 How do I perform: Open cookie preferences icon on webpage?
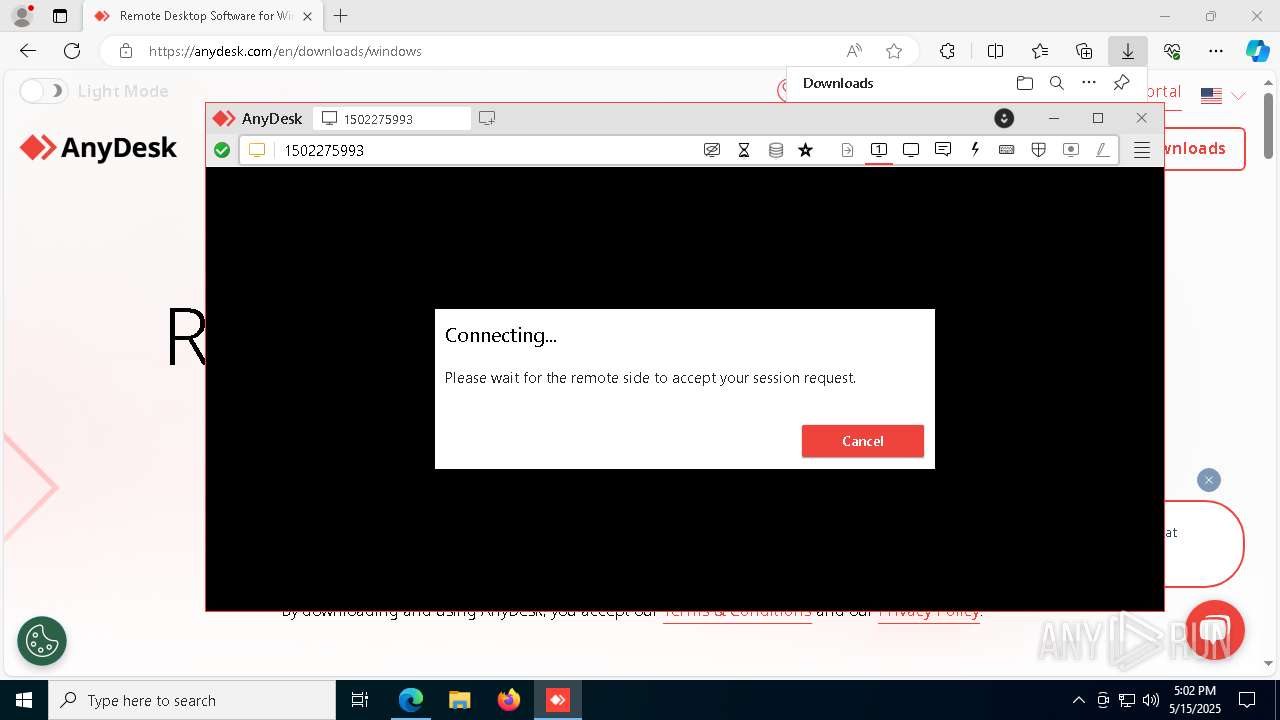(x=42, y=641)
